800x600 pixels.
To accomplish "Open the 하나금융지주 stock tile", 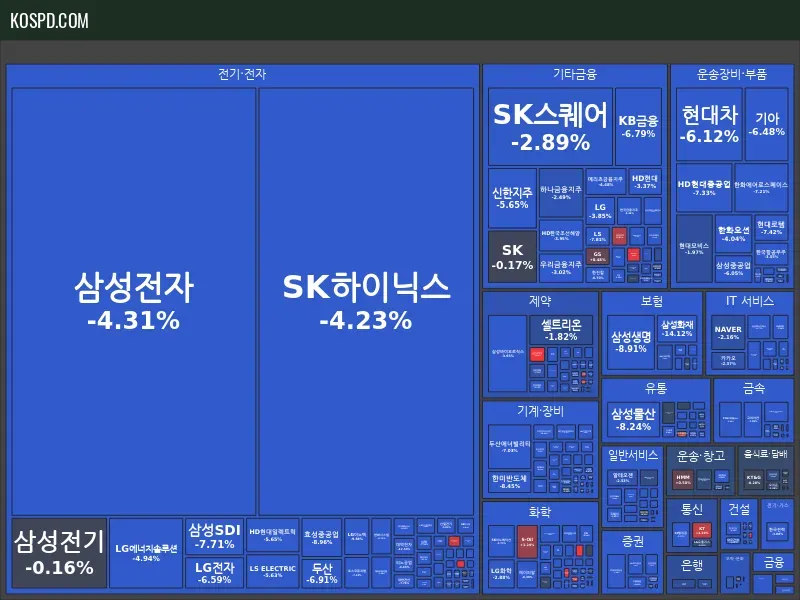I will [561, 192].
